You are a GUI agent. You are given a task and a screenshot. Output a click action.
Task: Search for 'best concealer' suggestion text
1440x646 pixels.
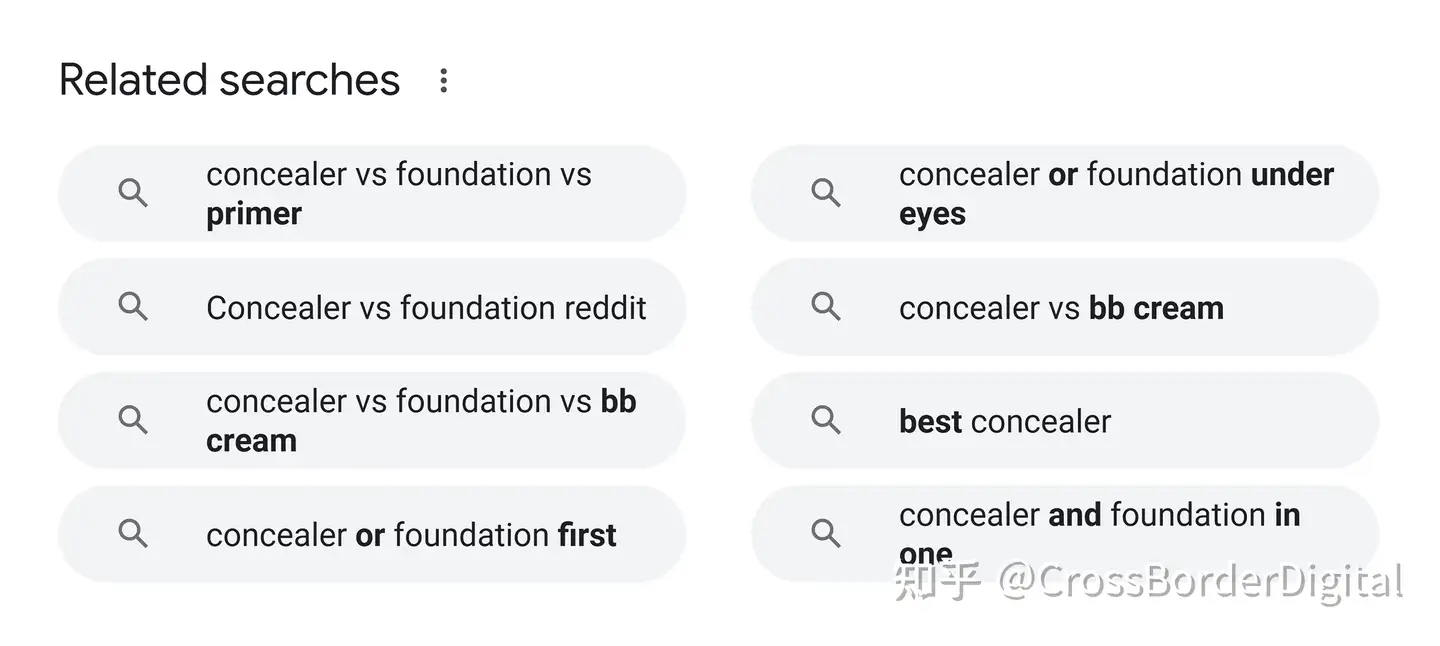coord(1004,421)
